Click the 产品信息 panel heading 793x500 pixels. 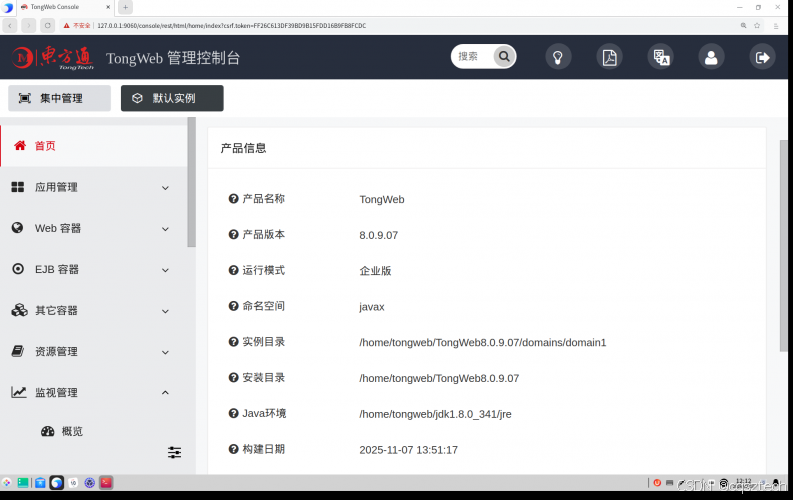click(x=243, y=148)
